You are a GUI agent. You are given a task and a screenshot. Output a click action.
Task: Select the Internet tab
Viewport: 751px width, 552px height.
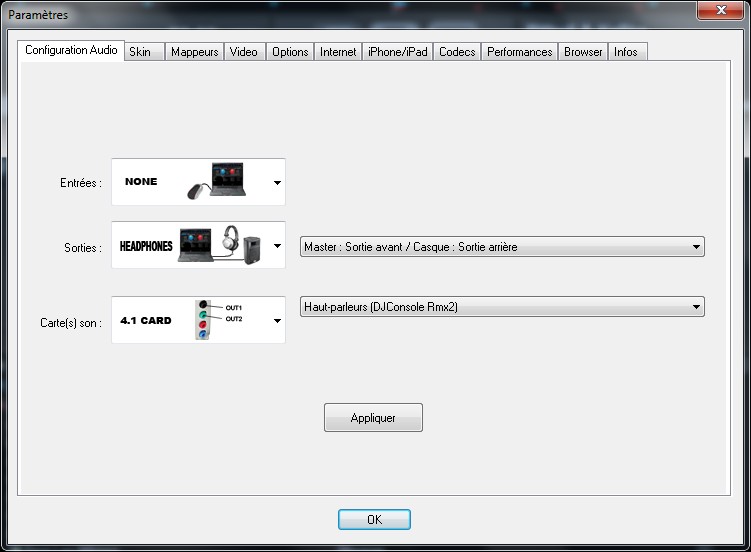(x=338, y=52)
